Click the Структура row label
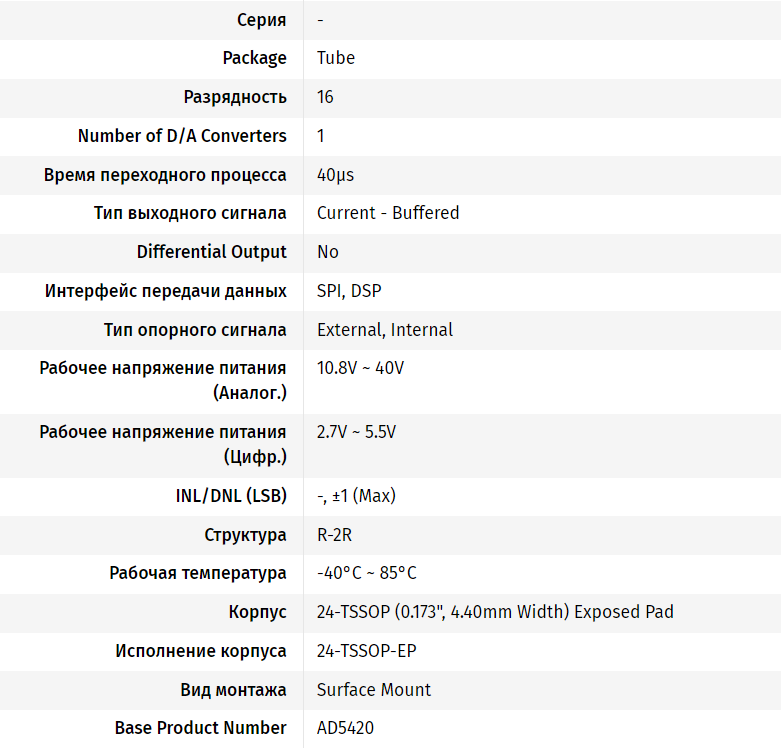The image size is (781, 748). pyautogui.click(x=245, y=535)
